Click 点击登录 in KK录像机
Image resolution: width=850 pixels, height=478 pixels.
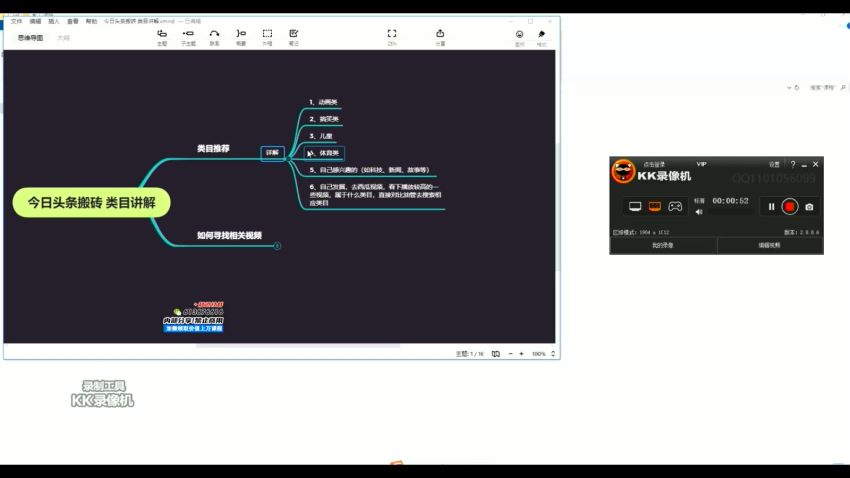pos(654,164)
